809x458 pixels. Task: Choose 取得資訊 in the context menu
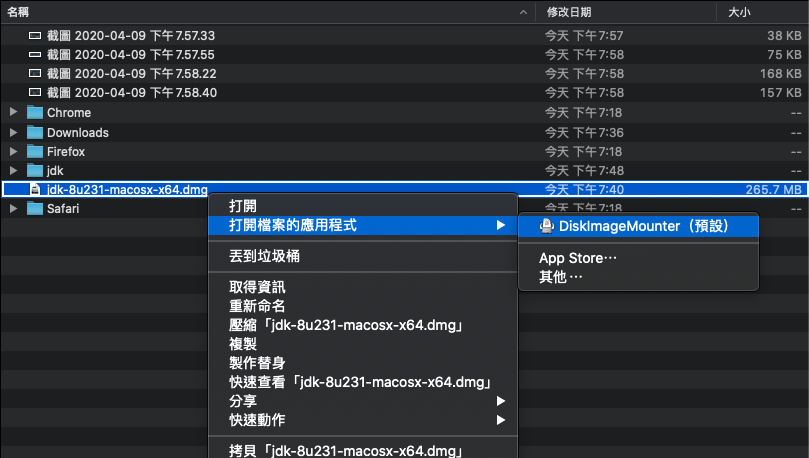coord(363,287)
